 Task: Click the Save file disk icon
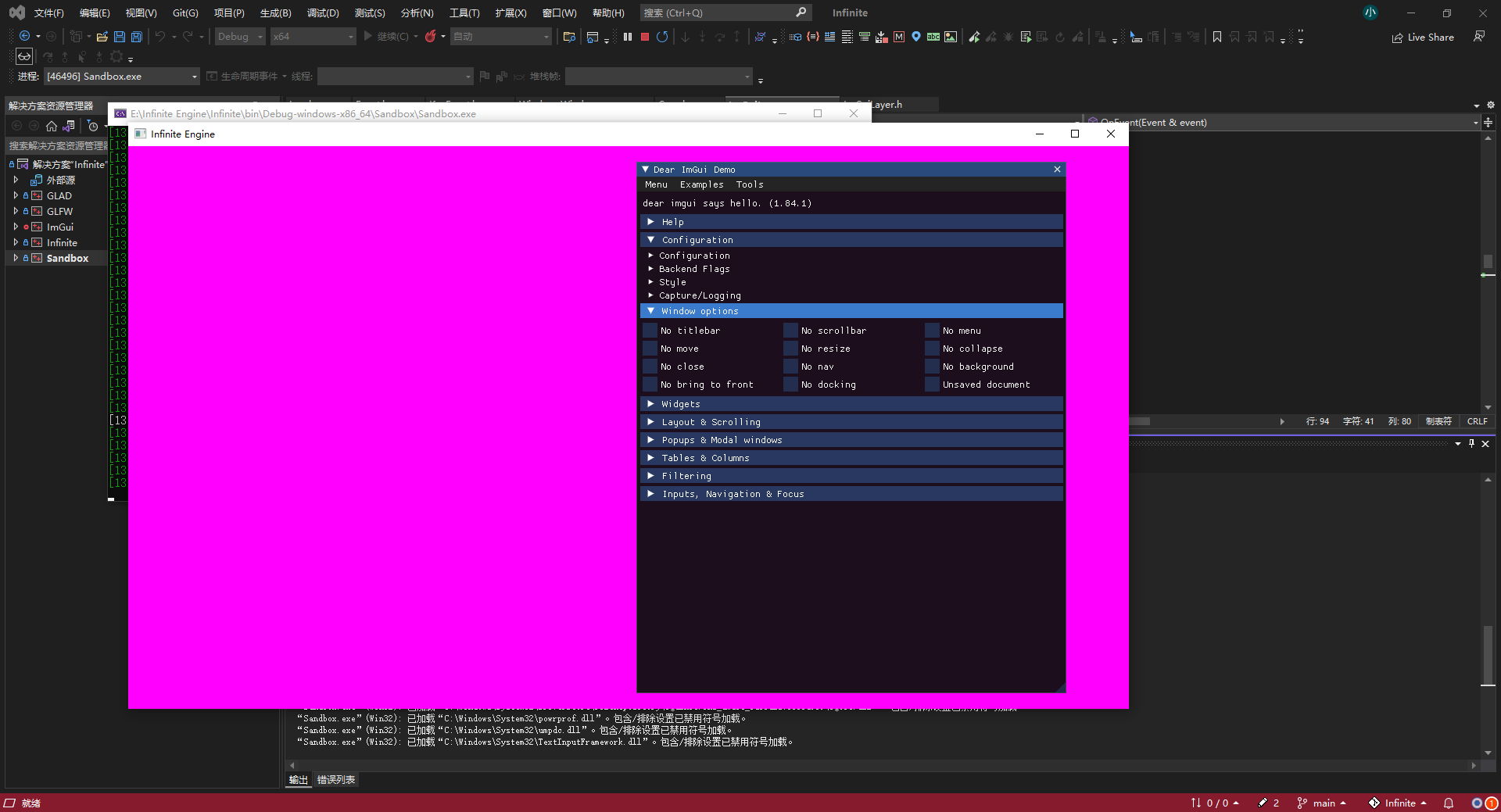tap(119, 36)
